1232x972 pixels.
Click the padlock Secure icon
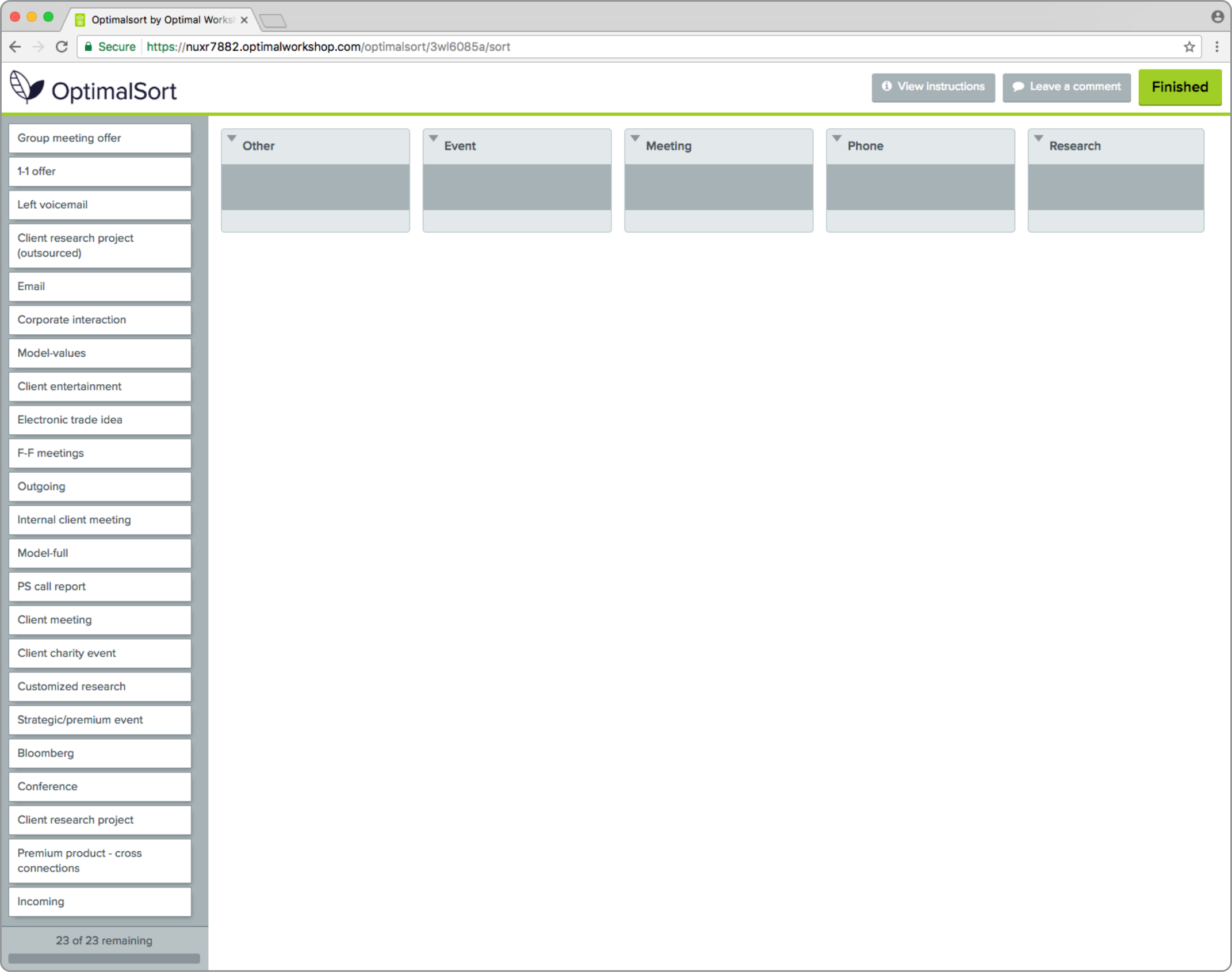89,47
